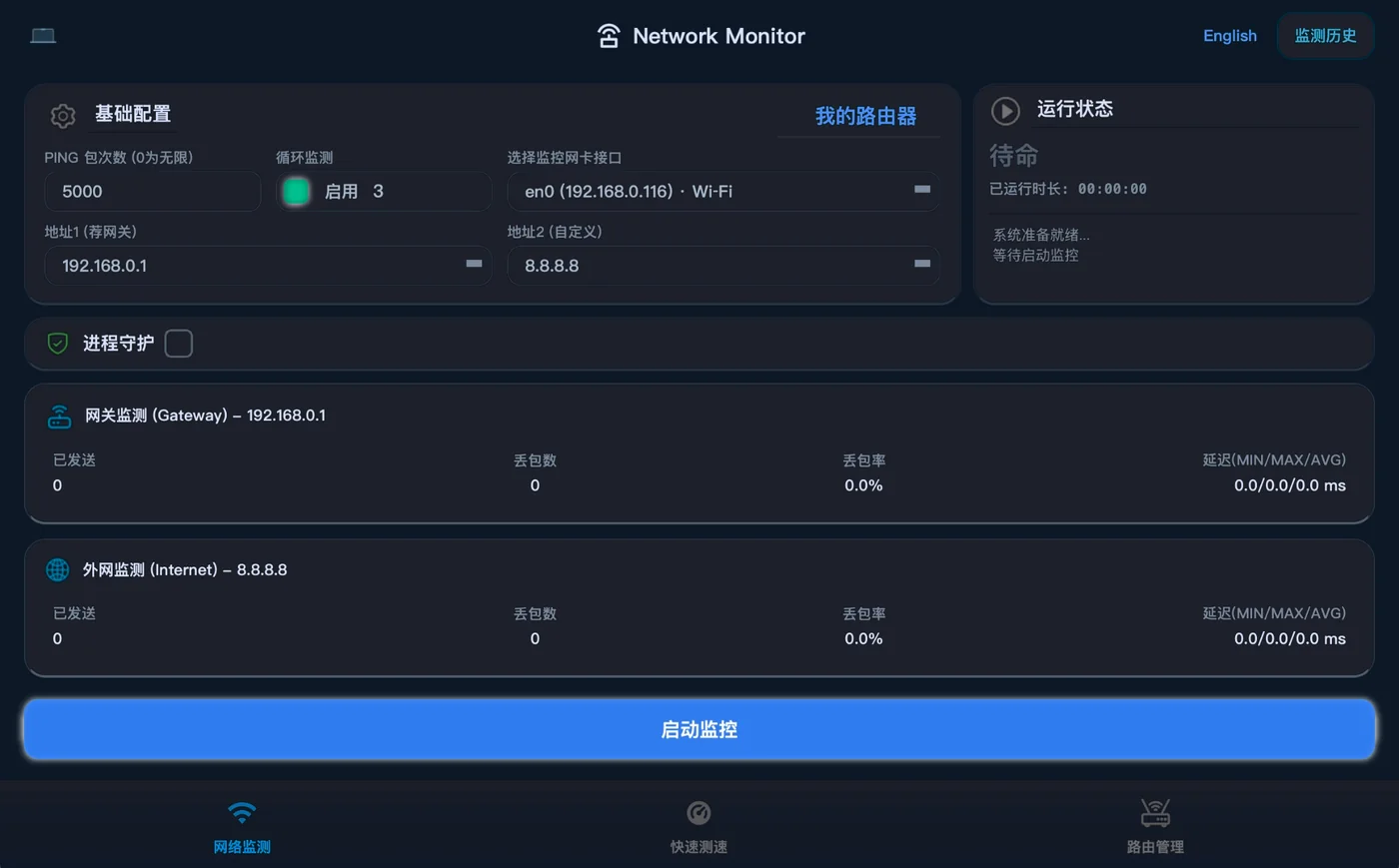Click the gateway router icon beside 网关监测

click(x=60, y=417)
